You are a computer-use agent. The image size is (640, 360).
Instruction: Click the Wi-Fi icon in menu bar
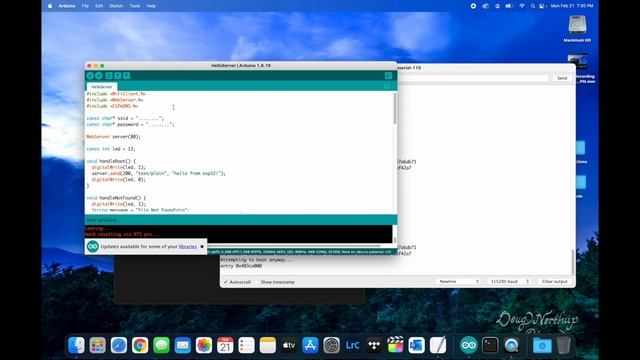pyautogui.click(x=522, y=6)
